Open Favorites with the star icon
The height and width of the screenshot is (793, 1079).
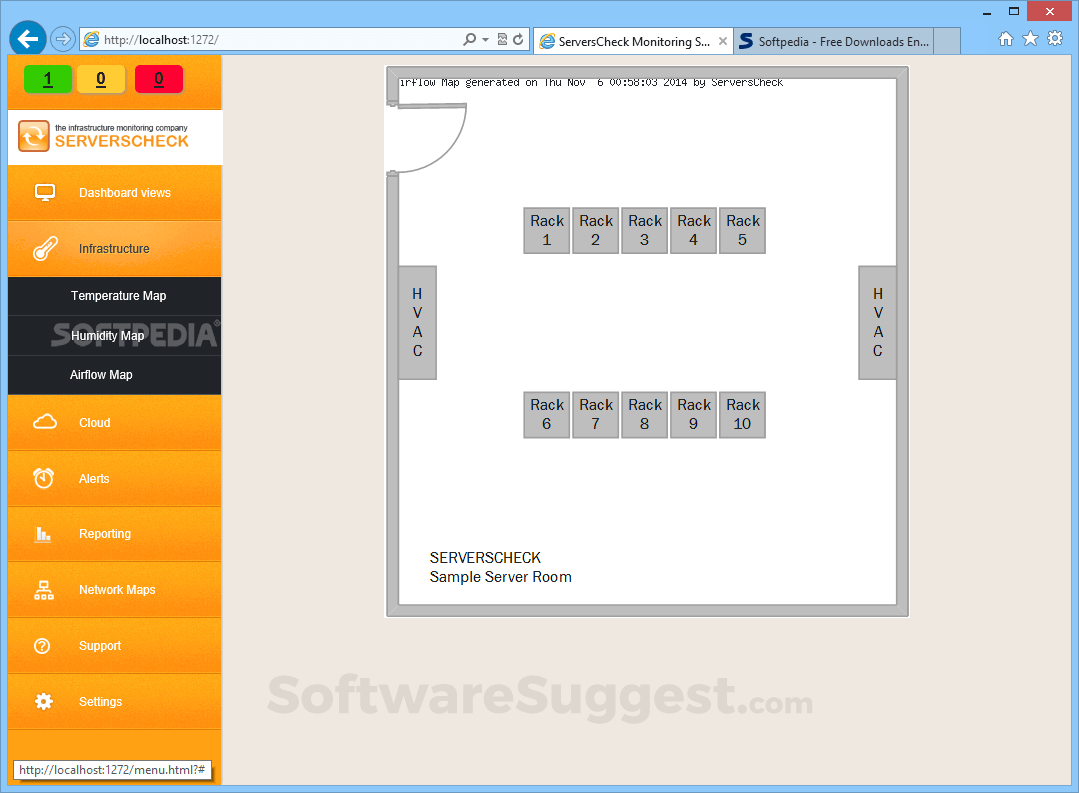1031,37
